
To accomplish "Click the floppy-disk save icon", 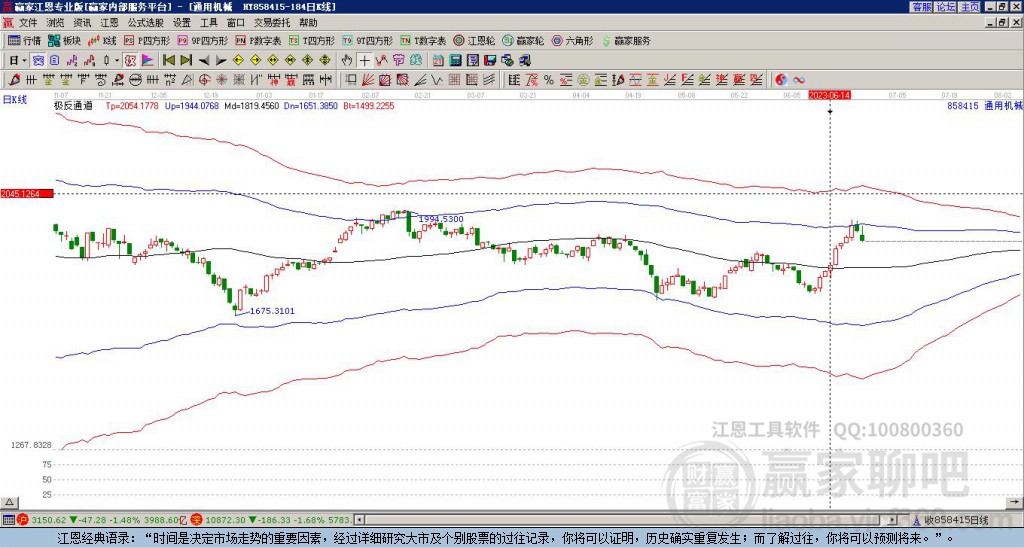I will (490, 61).
